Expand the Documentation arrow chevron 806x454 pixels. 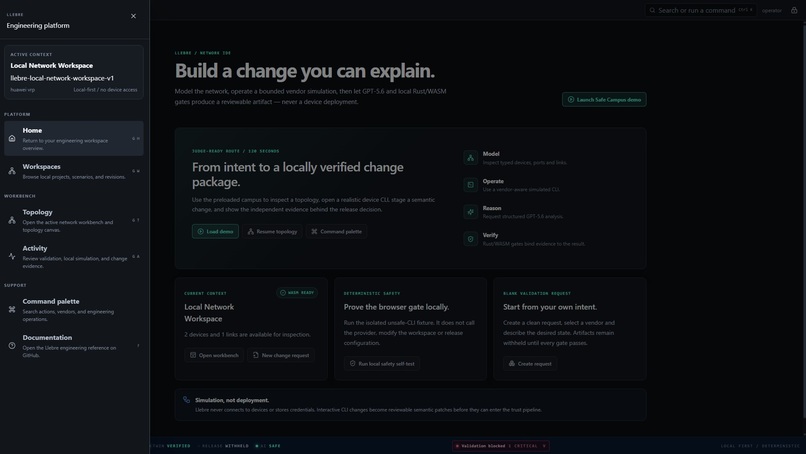tap(138, 346)
